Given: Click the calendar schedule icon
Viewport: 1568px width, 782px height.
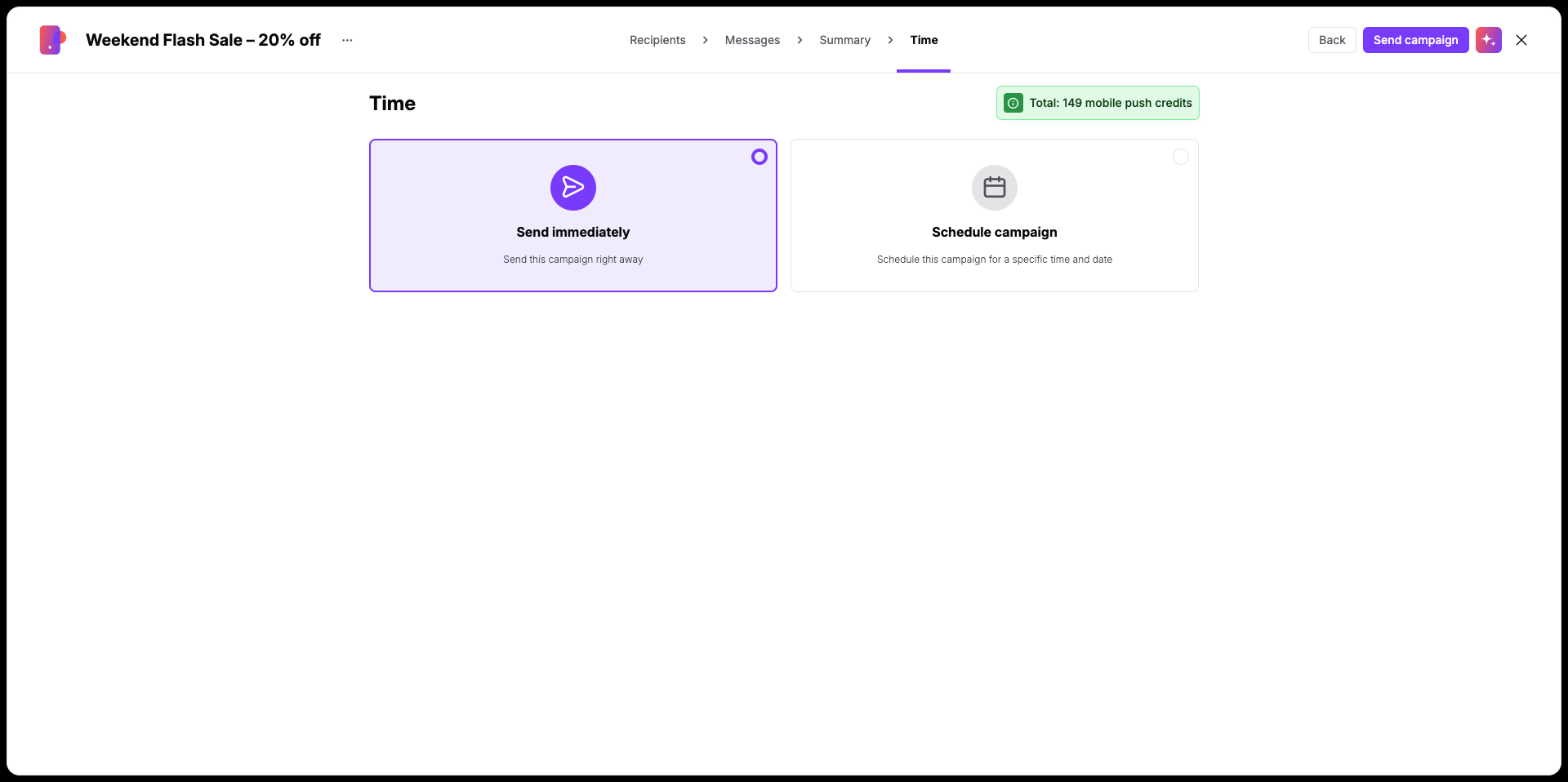Looking at the screenshot, I should [x=995, y=188].
